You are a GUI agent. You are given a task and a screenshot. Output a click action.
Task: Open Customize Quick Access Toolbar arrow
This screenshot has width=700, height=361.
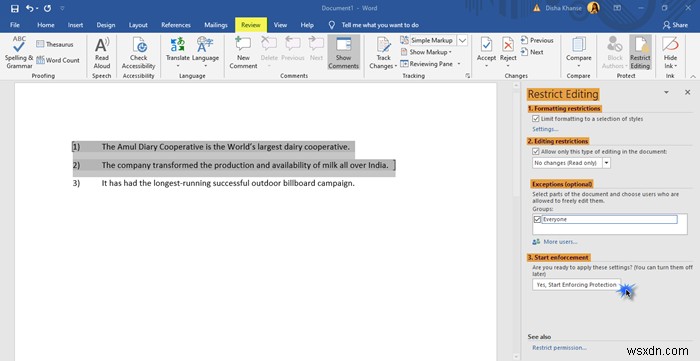point(62,8)
